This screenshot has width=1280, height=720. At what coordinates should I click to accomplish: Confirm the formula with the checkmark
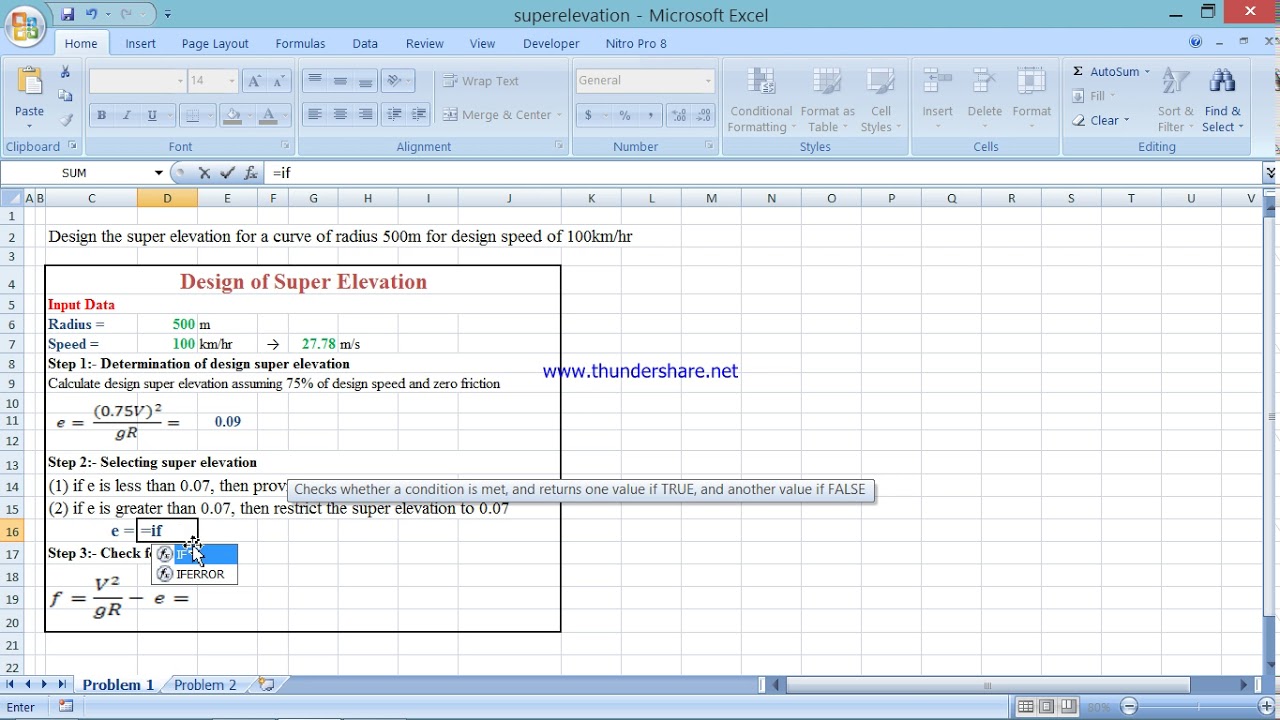pyautogui.click(x=227, y=173)
